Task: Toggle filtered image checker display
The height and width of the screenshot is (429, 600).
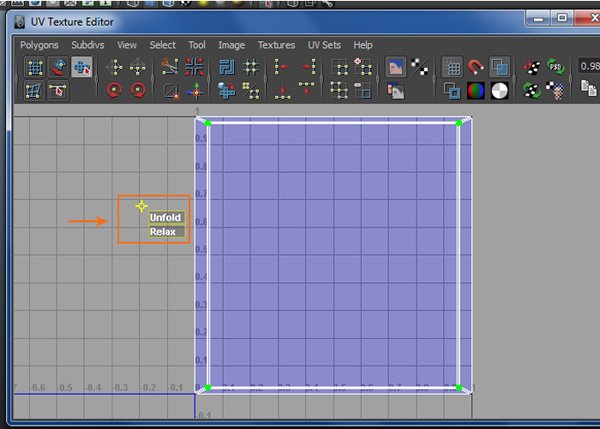Action: click(419, 67)
